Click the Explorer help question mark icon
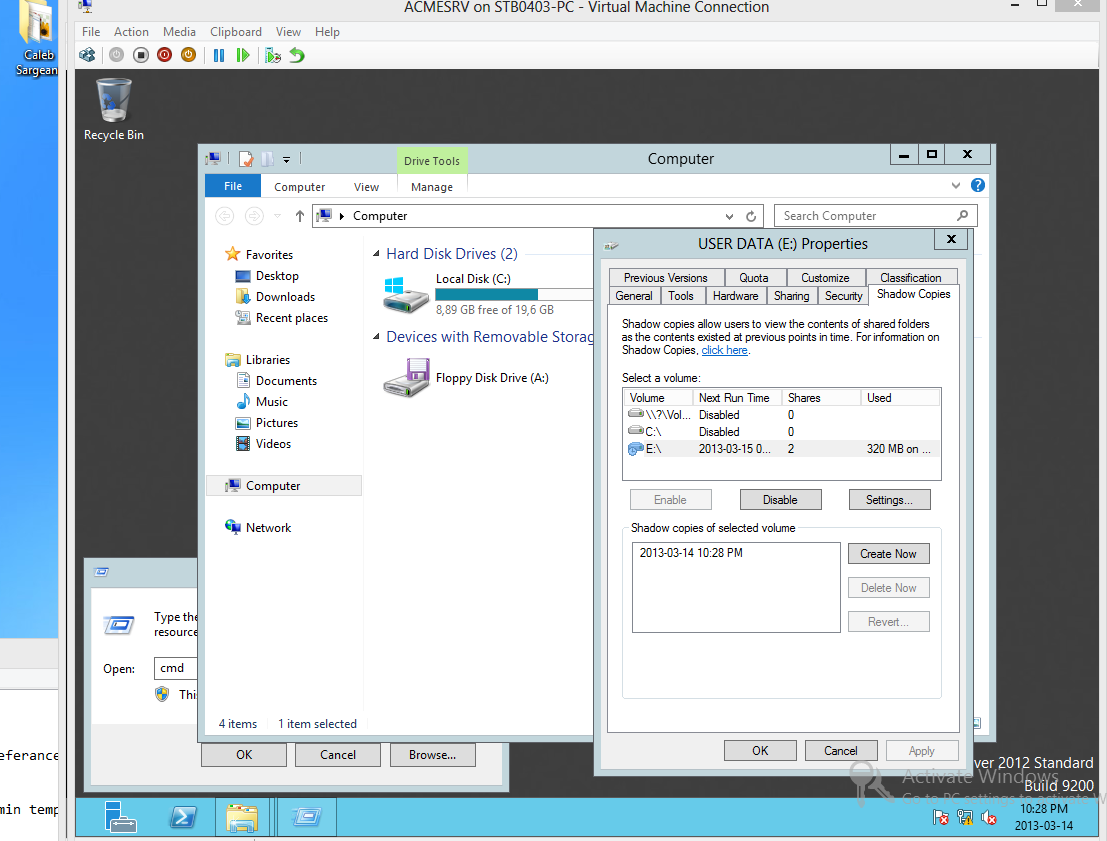This screenshot has height=841, width=1107. [977, 185]
